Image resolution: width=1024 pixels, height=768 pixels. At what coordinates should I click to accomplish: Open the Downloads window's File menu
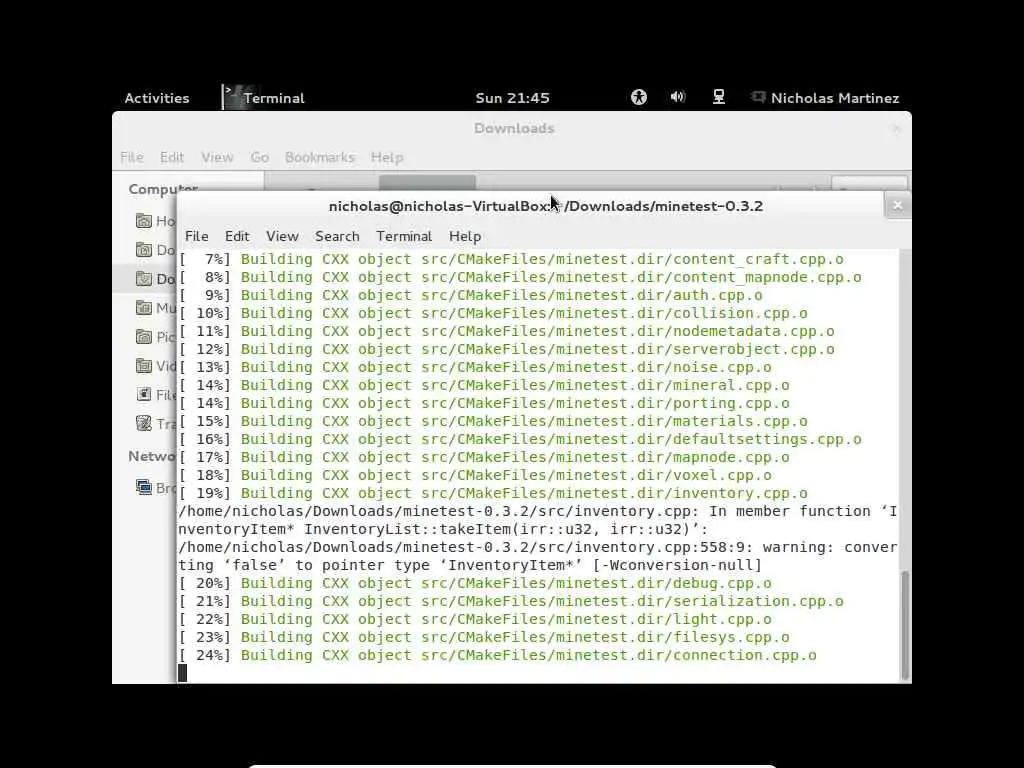click(x=131, y=157)
